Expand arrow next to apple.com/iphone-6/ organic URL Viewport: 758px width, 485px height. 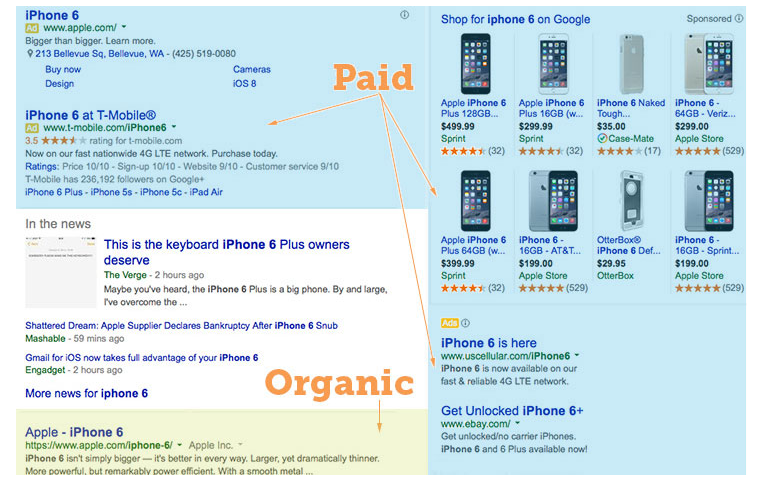click(x=180, y=445)
